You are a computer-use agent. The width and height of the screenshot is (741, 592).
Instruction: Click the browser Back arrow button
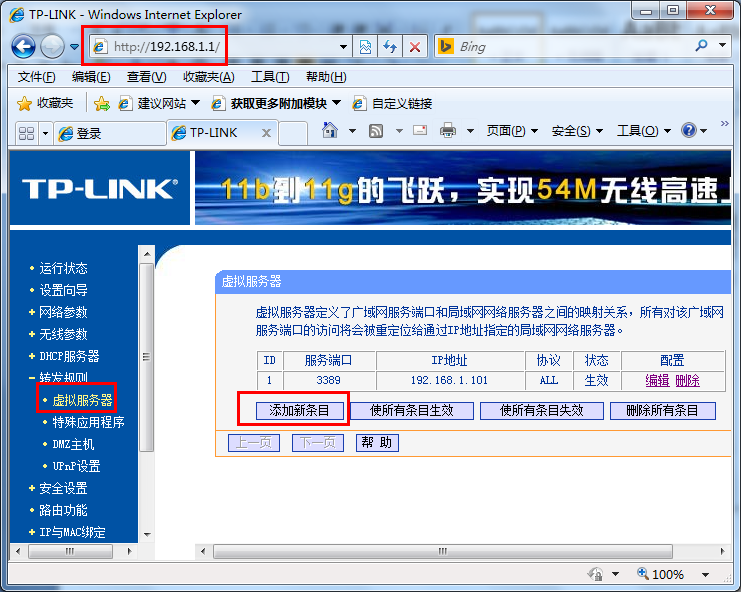pyautogui.click(x=23, y=46)
